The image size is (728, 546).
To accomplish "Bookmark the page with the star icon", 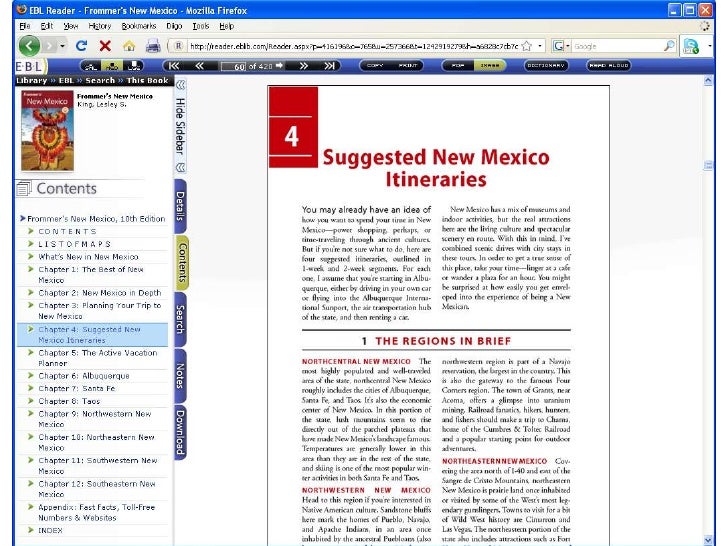I will coord(526,46).
